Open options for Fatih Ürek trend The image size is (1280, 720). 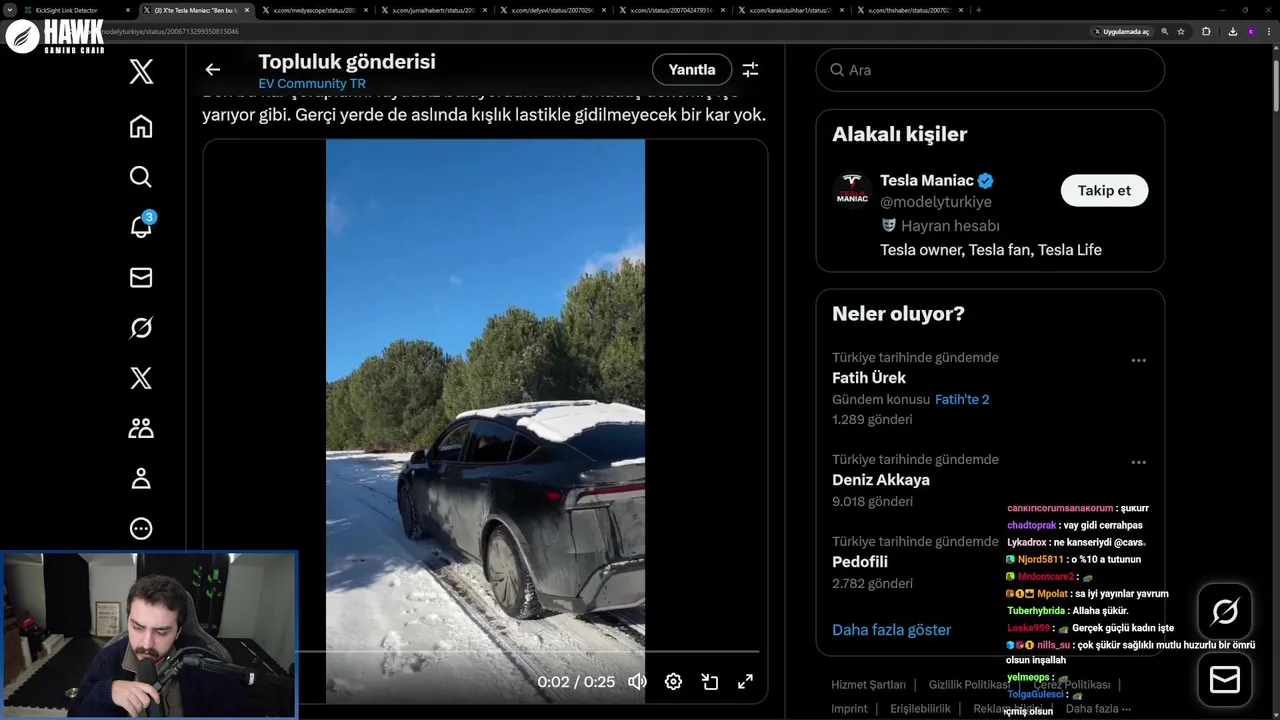[x=1138, y=360]
